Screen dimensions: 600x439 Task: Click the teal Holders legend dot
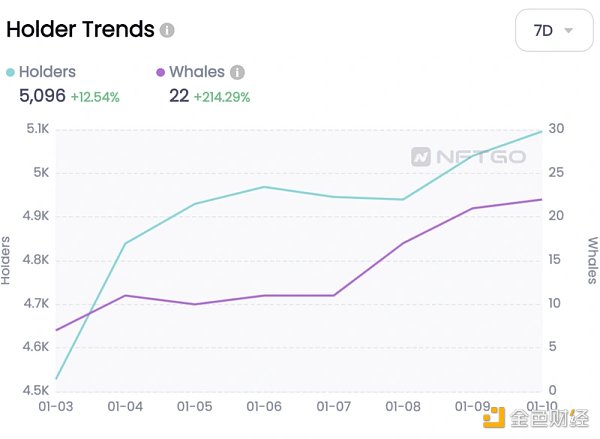[x=11, y=73]
